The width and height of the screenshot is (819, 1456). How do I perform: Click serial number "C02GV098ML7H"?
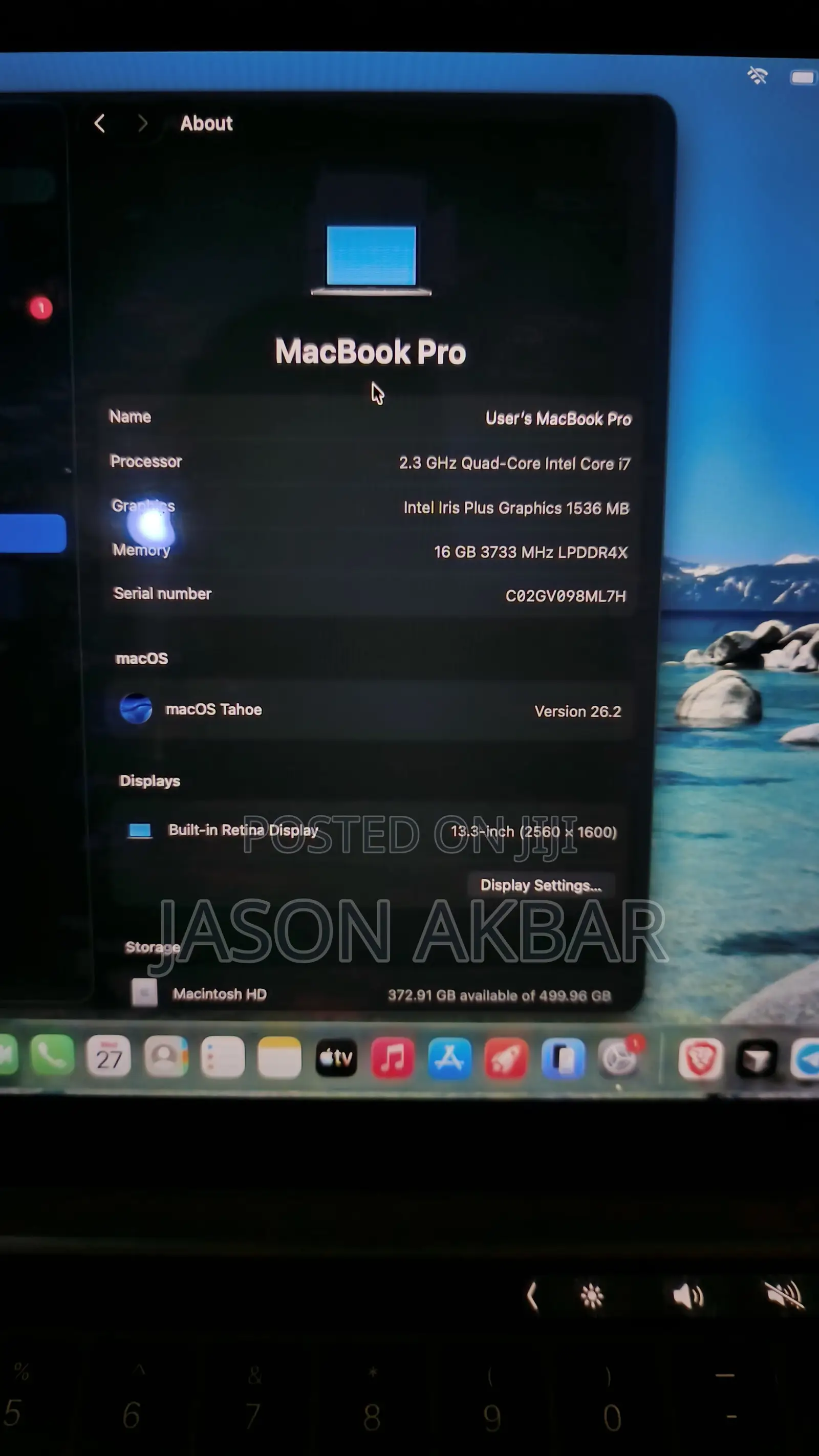point(566,596)
